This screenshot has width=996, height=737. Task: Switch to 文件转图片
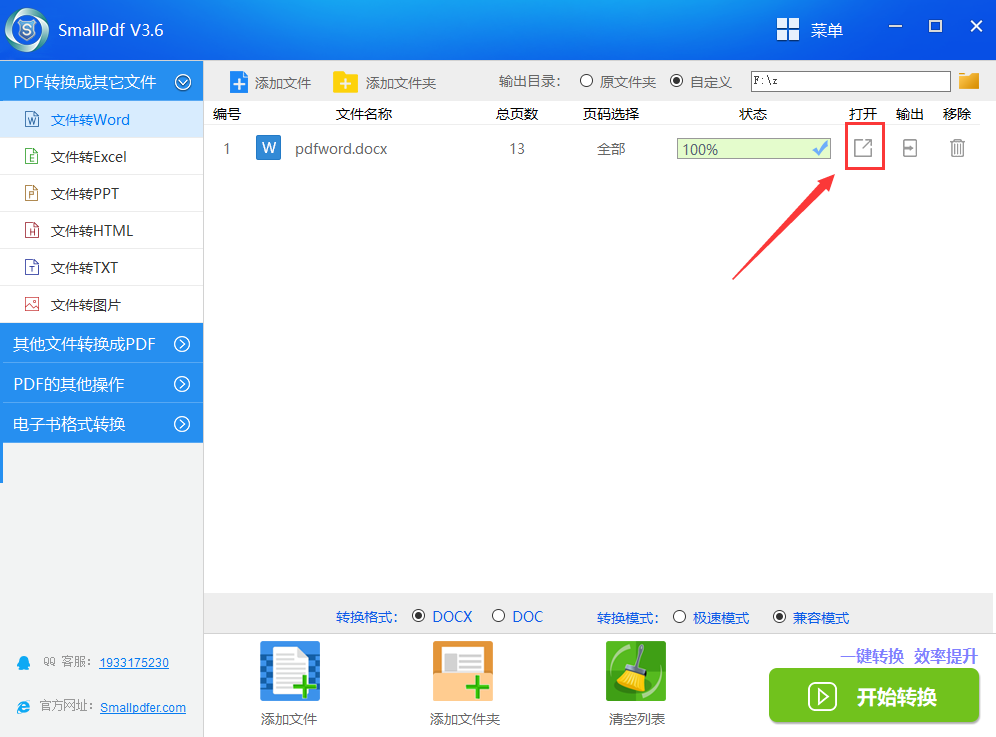pos(102,304)
